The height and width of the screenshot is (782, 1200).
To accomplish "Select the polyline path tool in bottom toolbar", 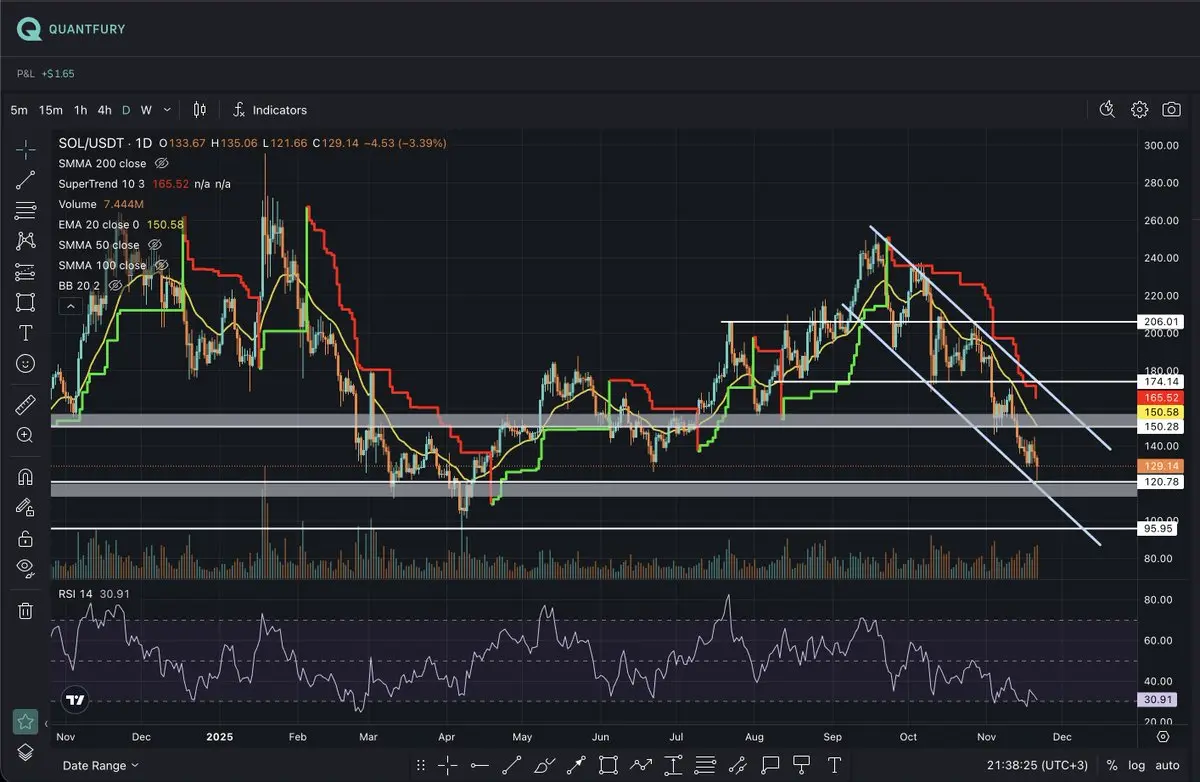I will click(x=641, y=766).
